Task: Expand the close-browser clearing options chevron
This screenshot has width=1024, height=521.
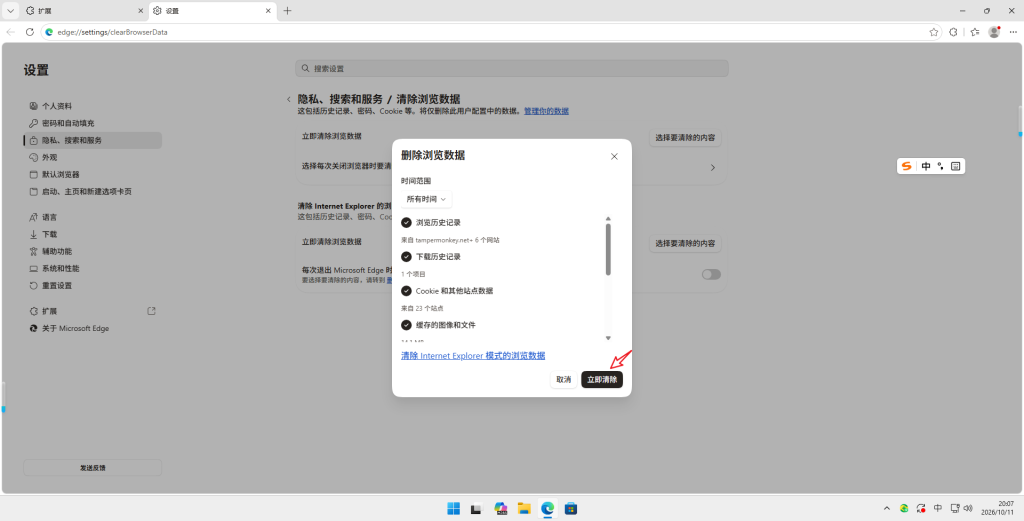Action: point(712,168)
